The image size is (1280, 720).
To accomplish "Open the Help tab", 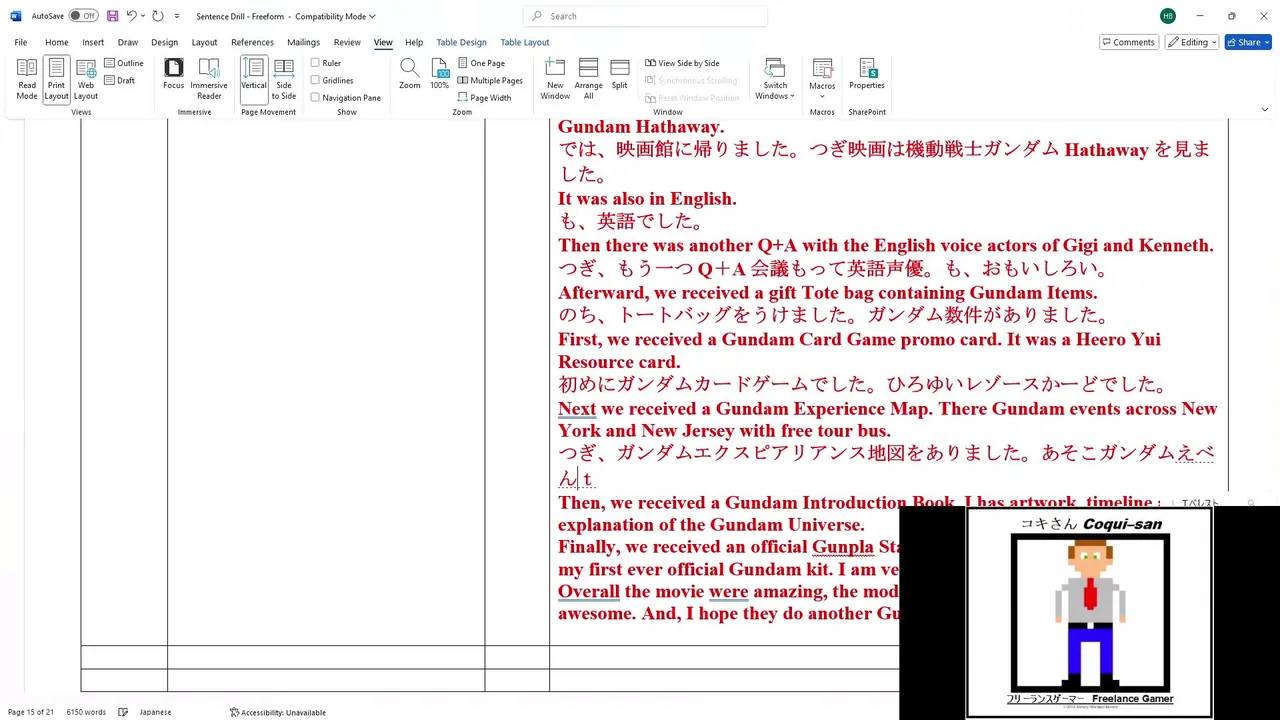I will coord(414,42).
